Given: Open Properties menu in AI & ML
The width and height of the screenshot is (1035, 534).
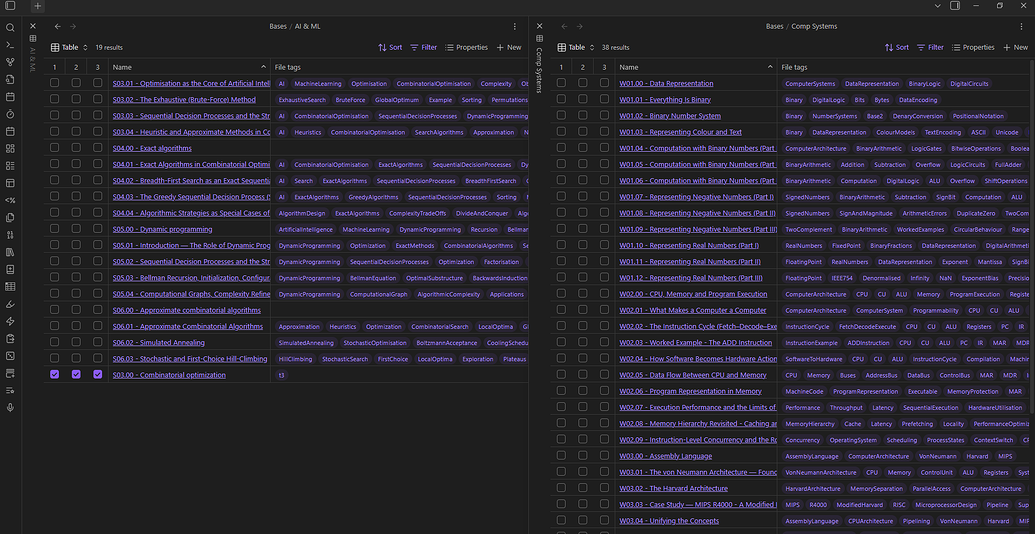Looking at the screenshot, I should tap(466, 48).
